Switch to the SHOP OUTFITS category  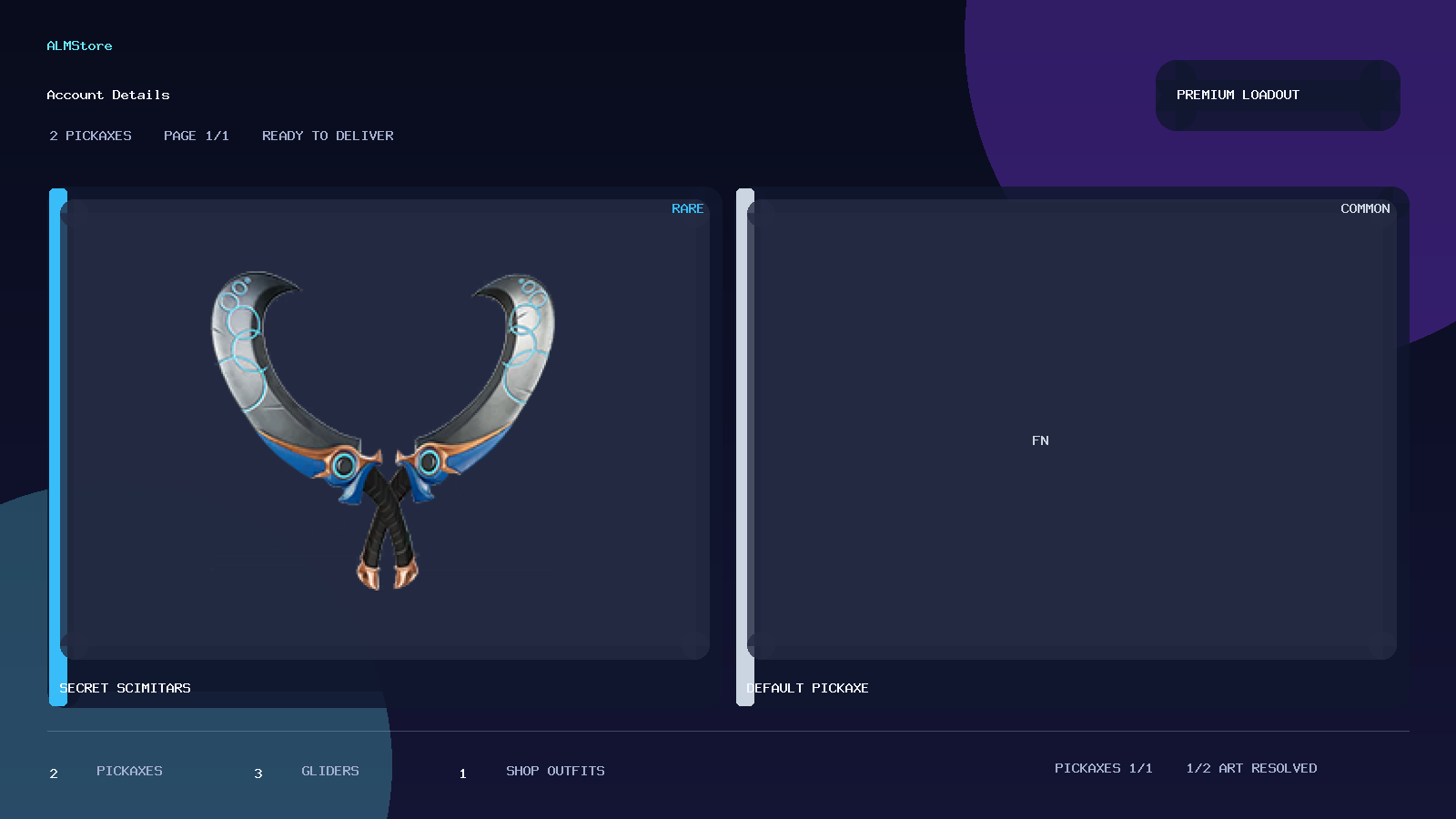555,771
